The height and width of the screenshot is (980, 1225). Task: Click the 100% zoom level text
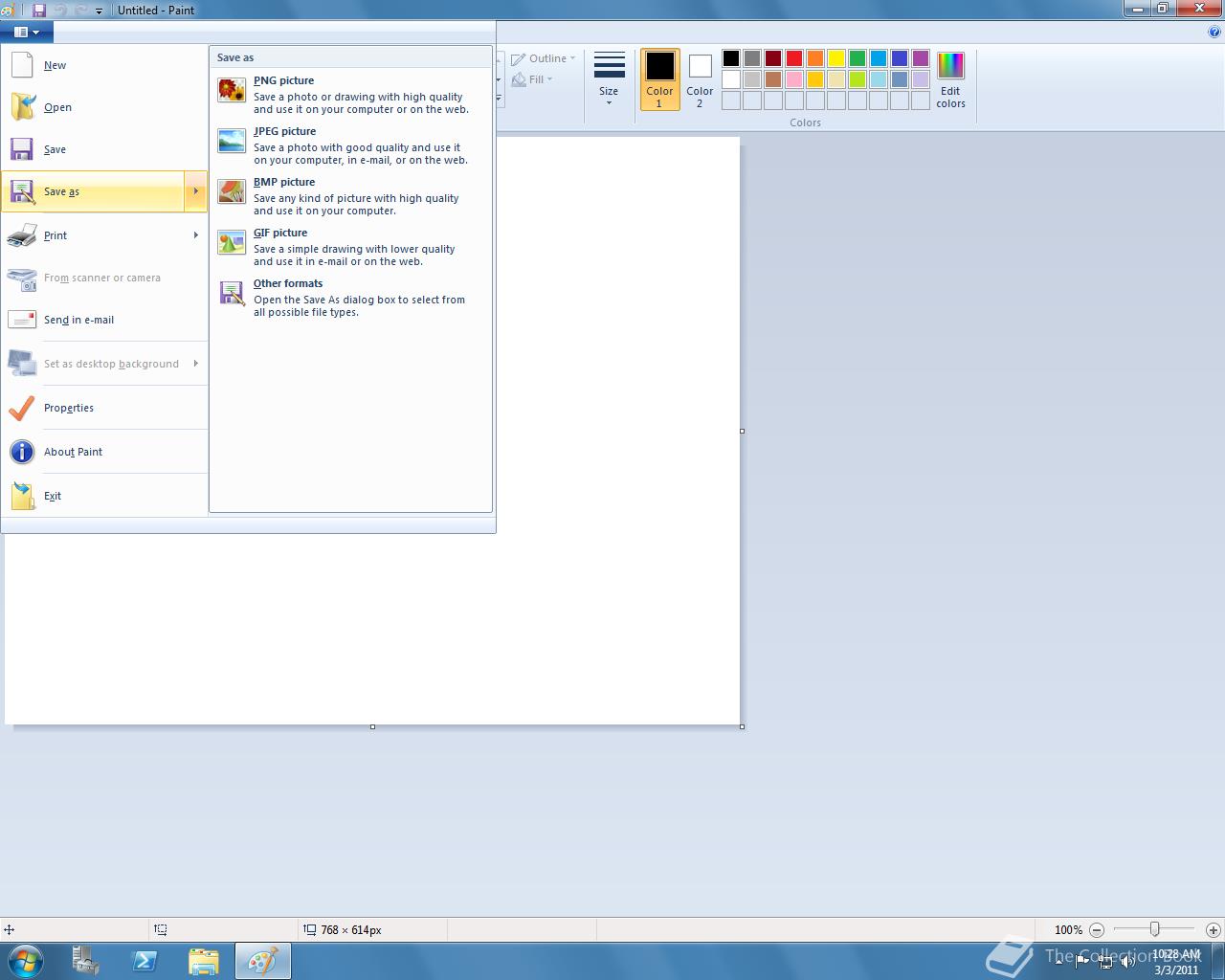pos(1068,930)
